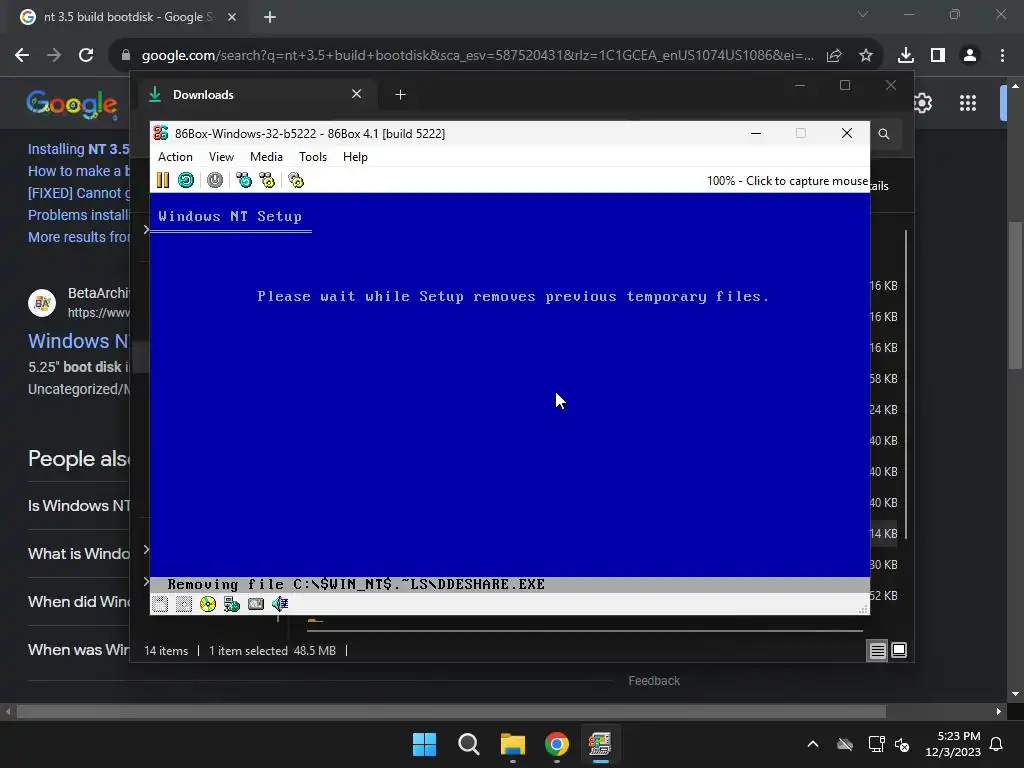This screenshot has width=1024, height=768.
Task: Click the File Explorer search magnifier icon
Action: pyautogui.click(x=884, y=134)
